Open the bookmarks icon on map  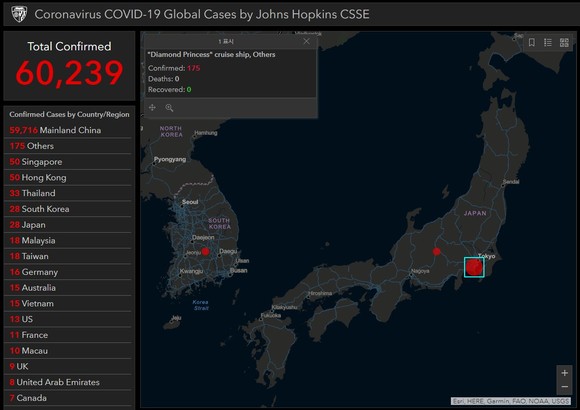click(532, 43)
